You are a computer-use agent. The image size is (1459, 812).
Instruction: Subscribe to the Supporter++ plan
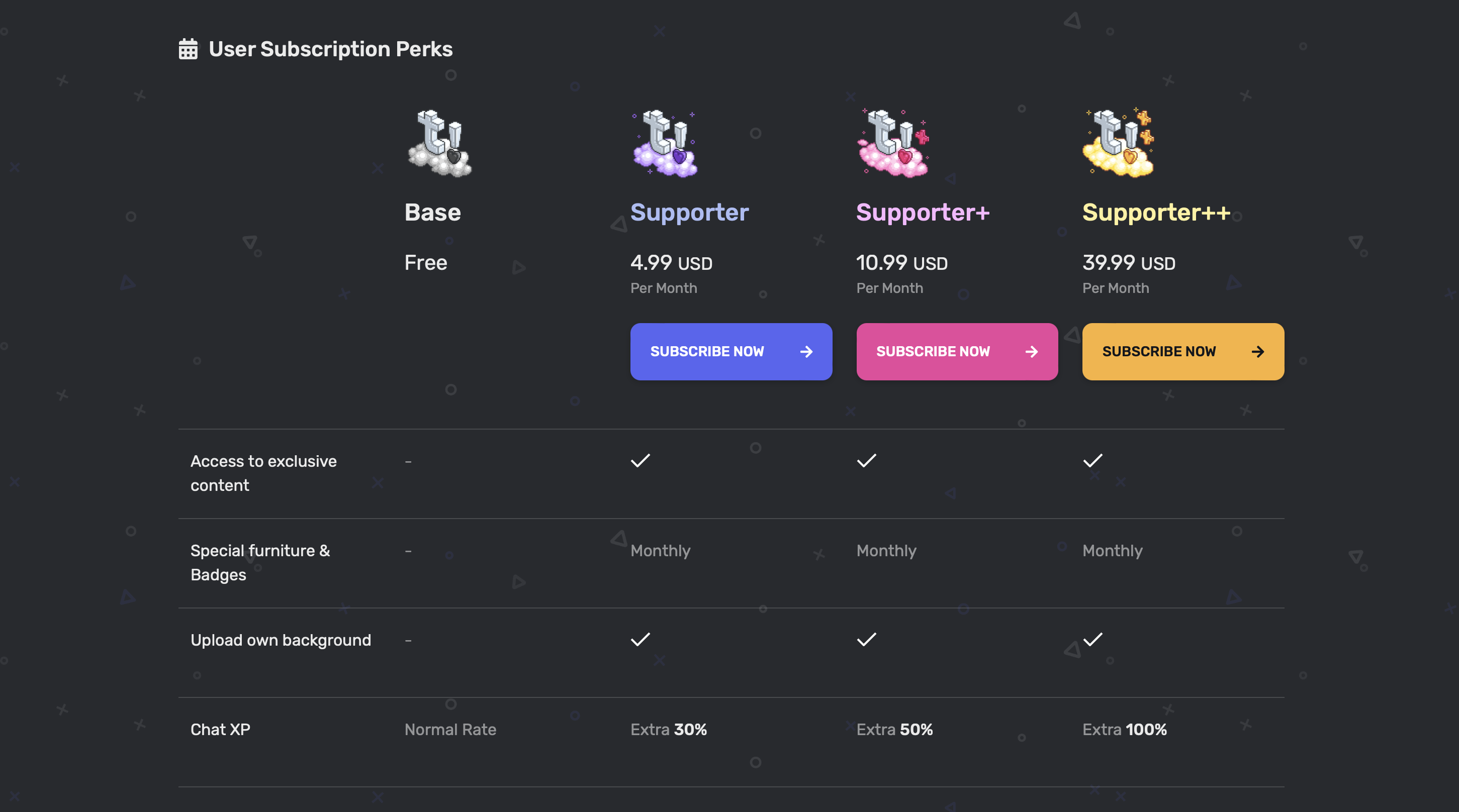1182,351
